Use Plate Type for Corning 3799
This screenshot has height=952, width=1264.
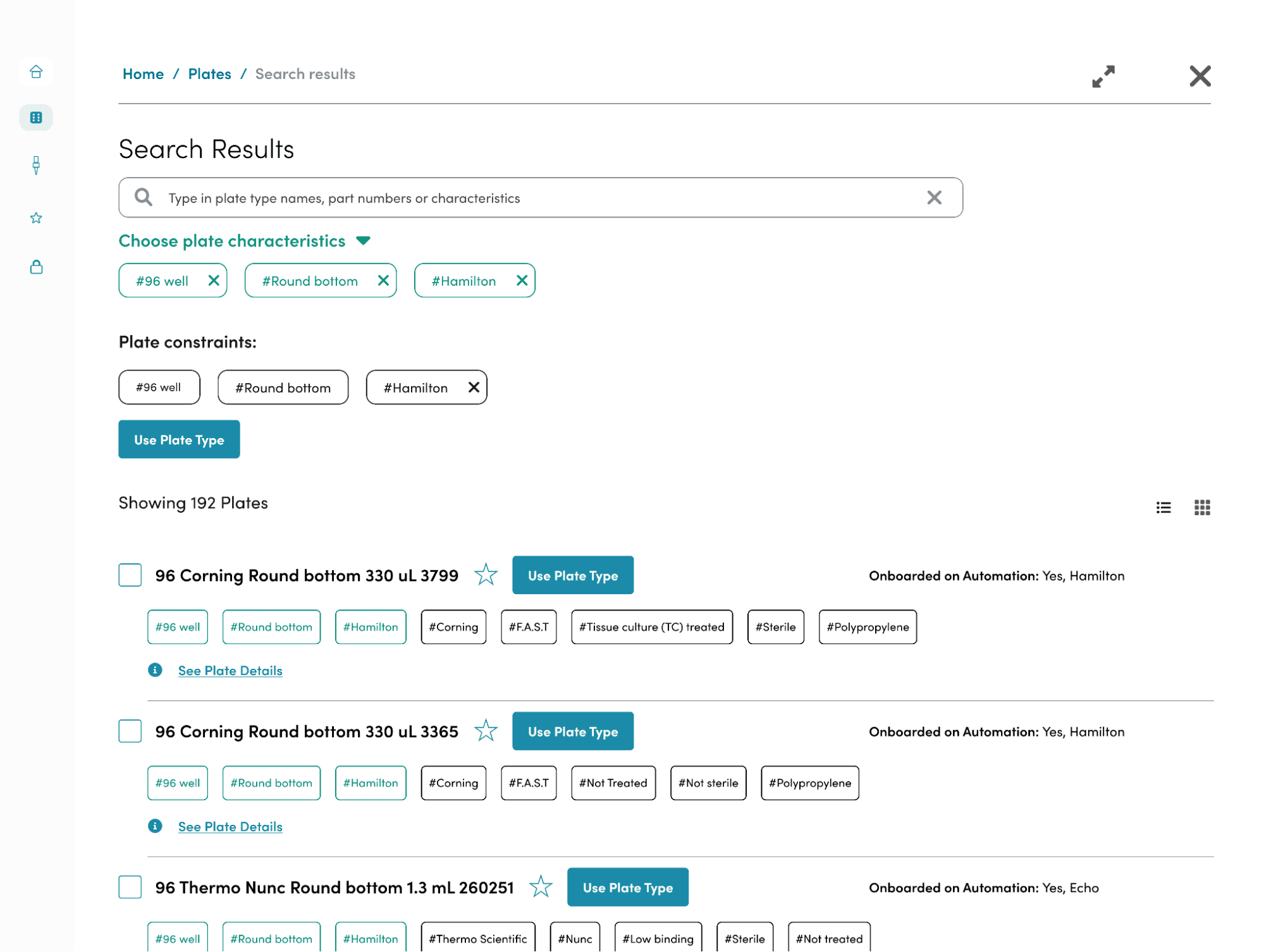click(573, 575)
